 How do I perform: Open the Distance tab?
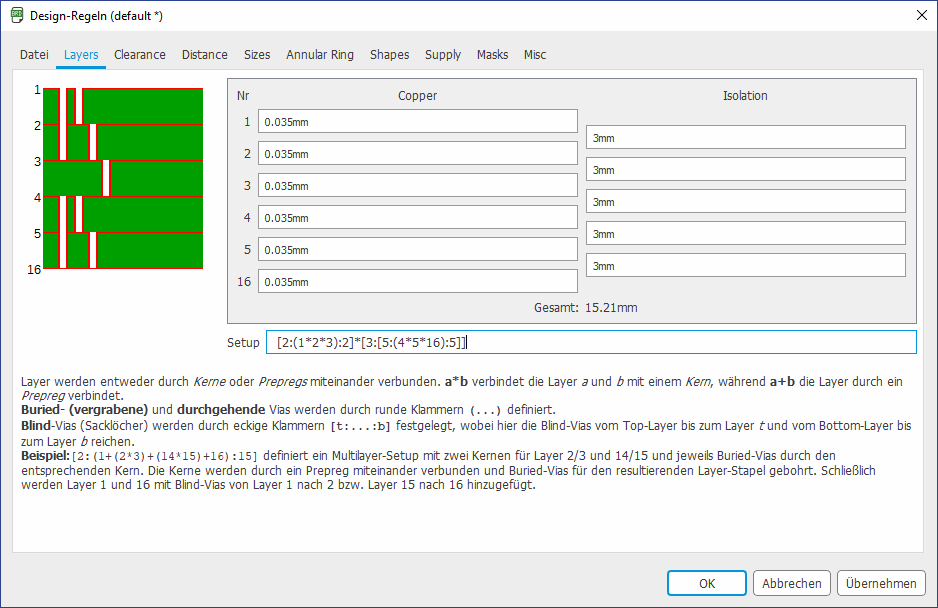point(205,54)
